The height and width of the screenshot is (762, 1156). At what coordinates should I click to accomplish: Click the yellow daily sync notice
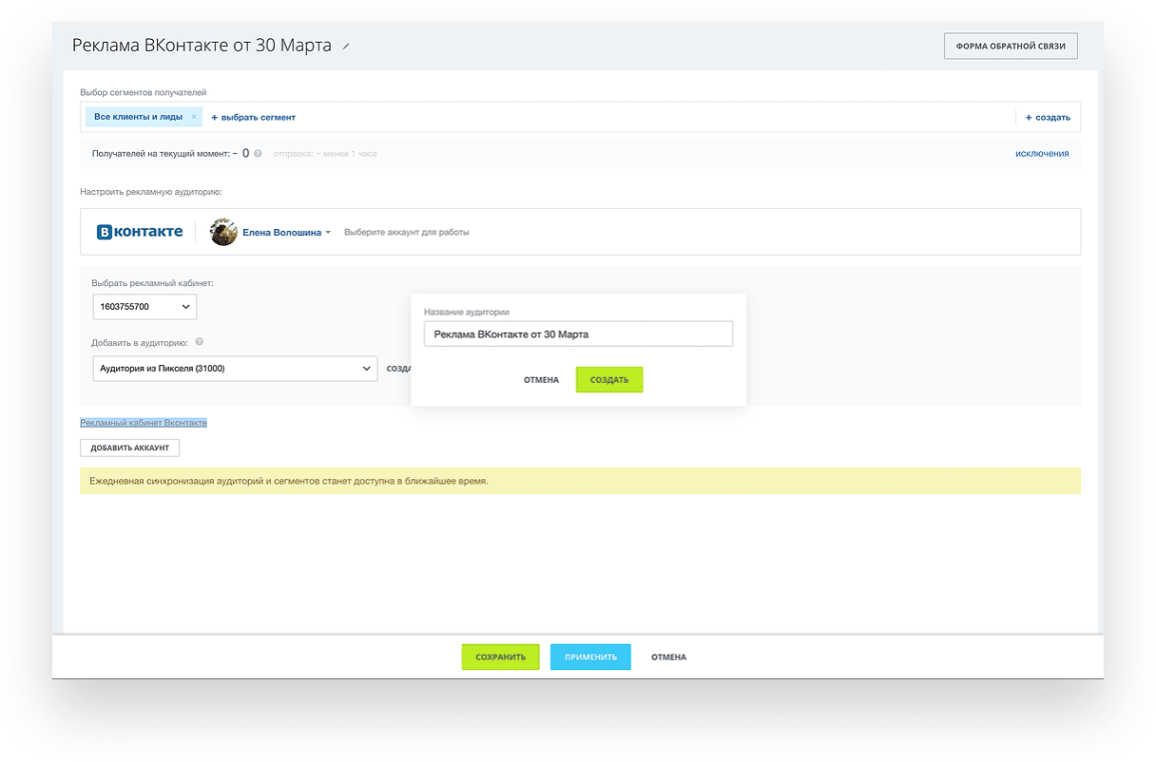click(580, 480)
